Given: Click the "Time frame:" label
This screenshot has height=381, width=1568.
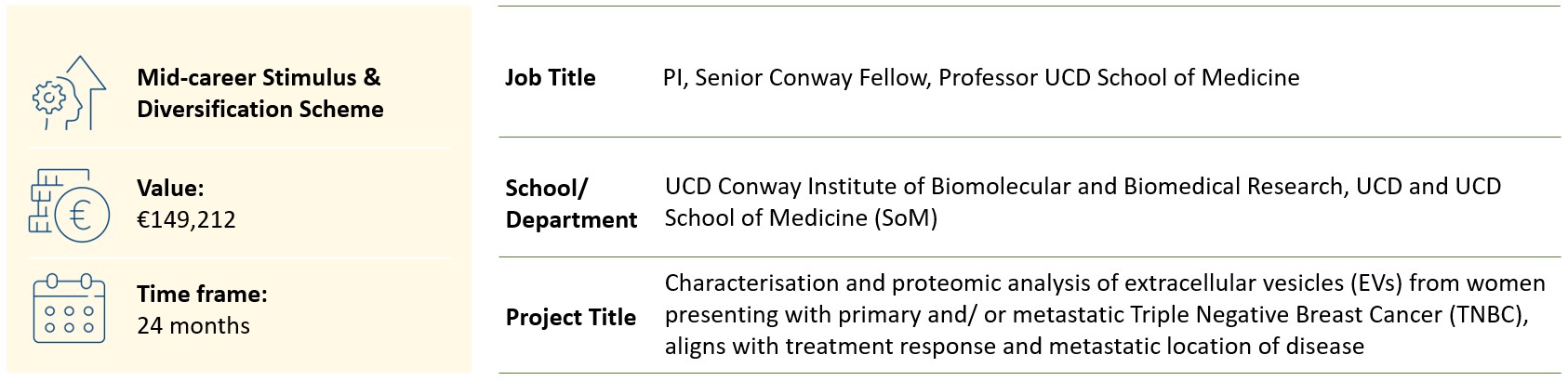Looking at the screenshot, I should coord(202,294).
